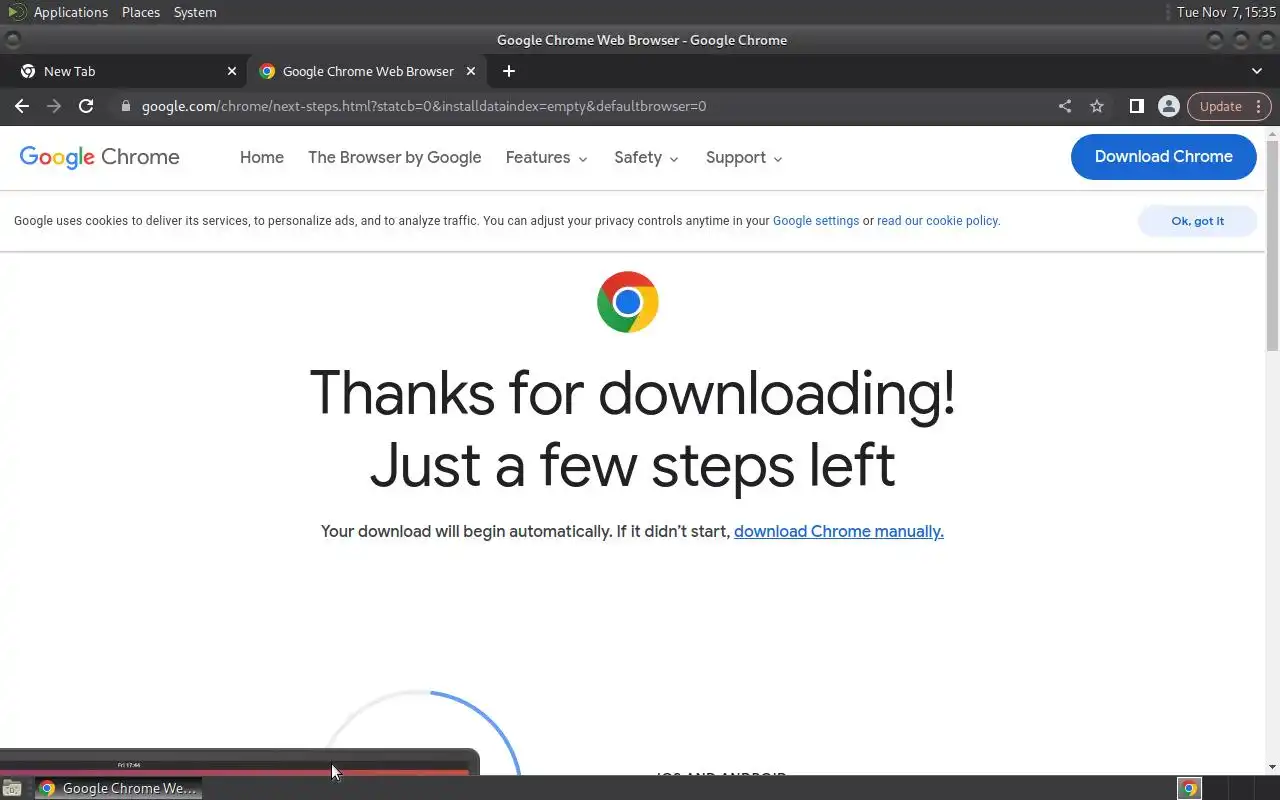Expand the Safety dropdown
Viewport: 1280px width, 800px height.
point(647,157)
